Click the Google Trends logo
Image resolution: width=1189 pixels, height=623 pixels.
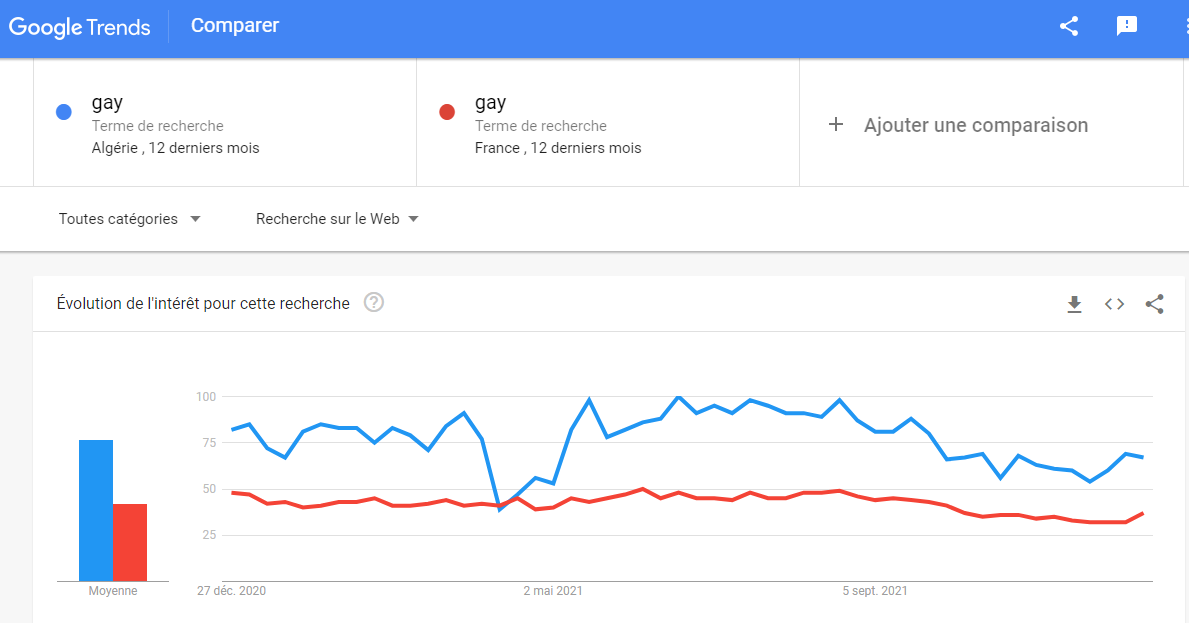click(x=80, y=27)
